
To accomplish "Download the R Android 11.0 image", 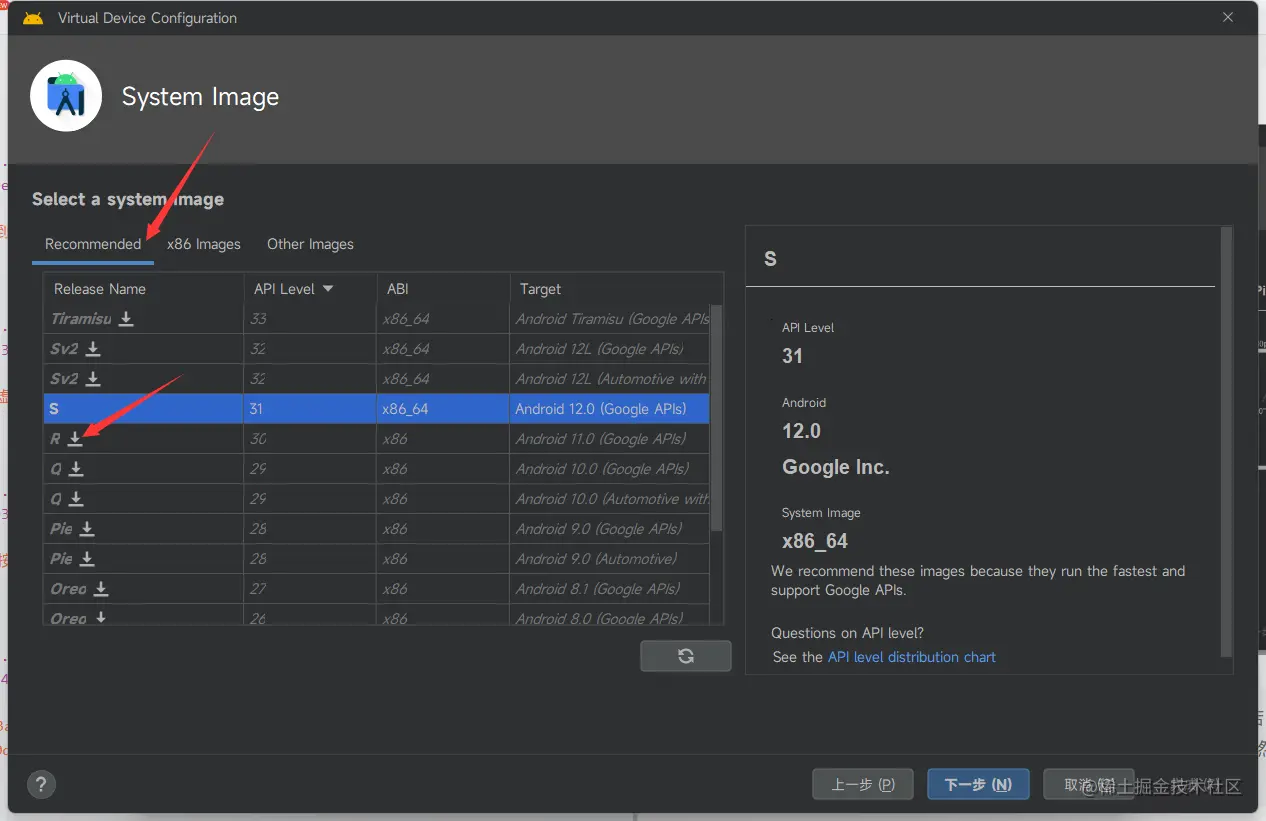I will pyautogui.click(x=75, y=439).
